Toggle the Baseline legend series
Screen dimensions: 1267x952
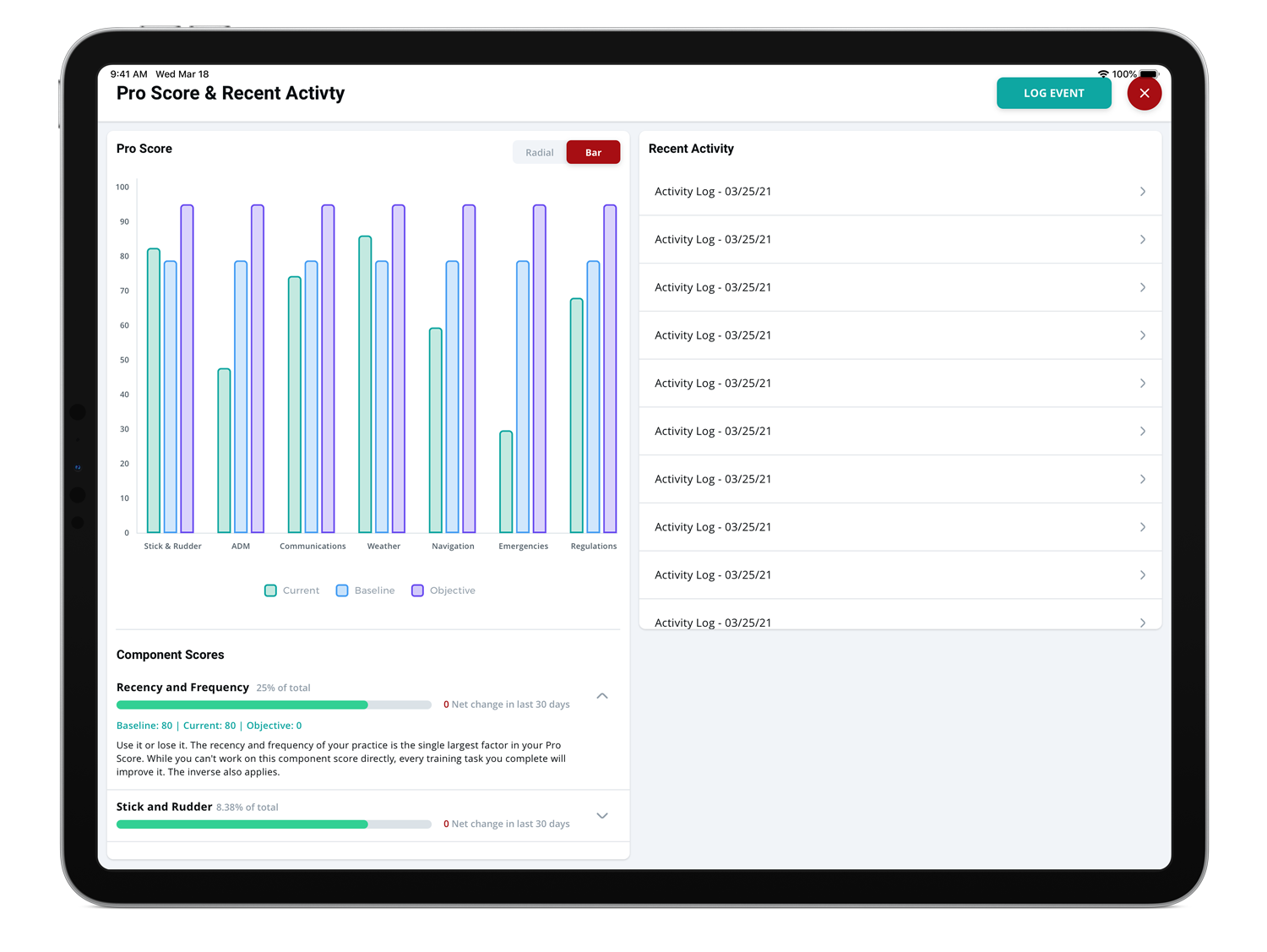click(365, 590)
